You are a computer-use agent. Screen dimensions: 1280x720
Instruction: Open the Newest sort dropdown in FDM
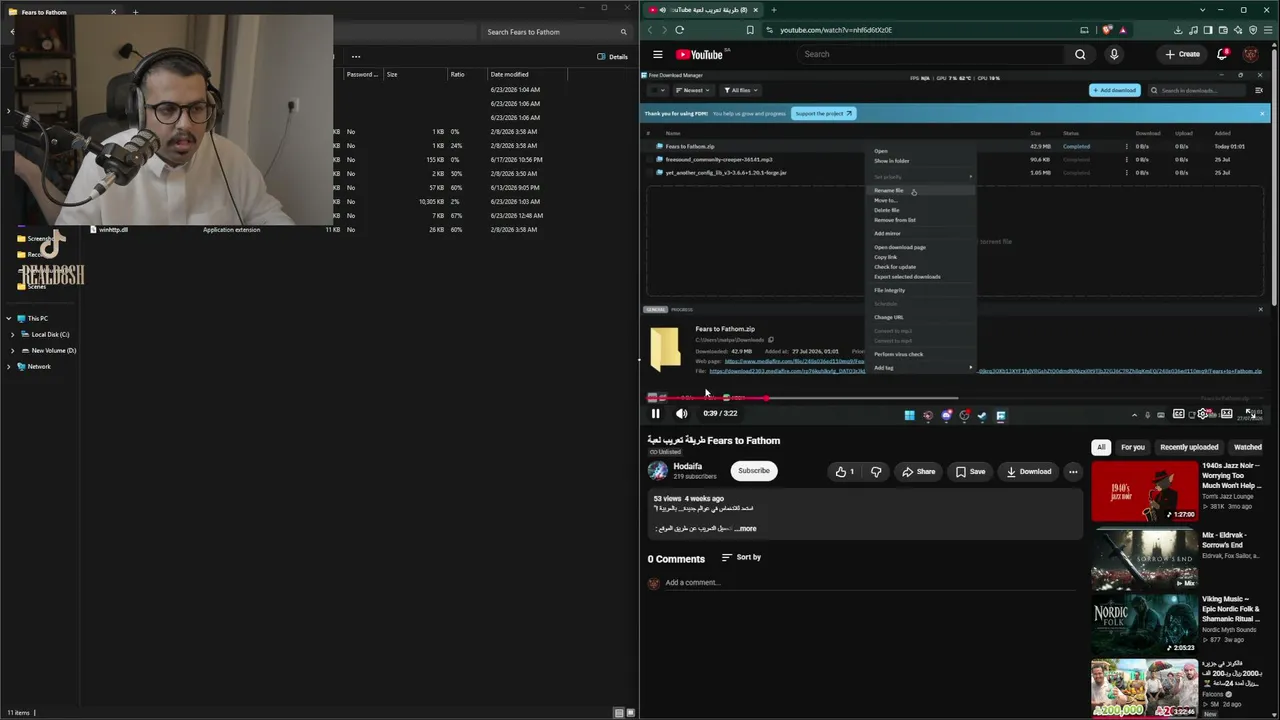[693, 90]
